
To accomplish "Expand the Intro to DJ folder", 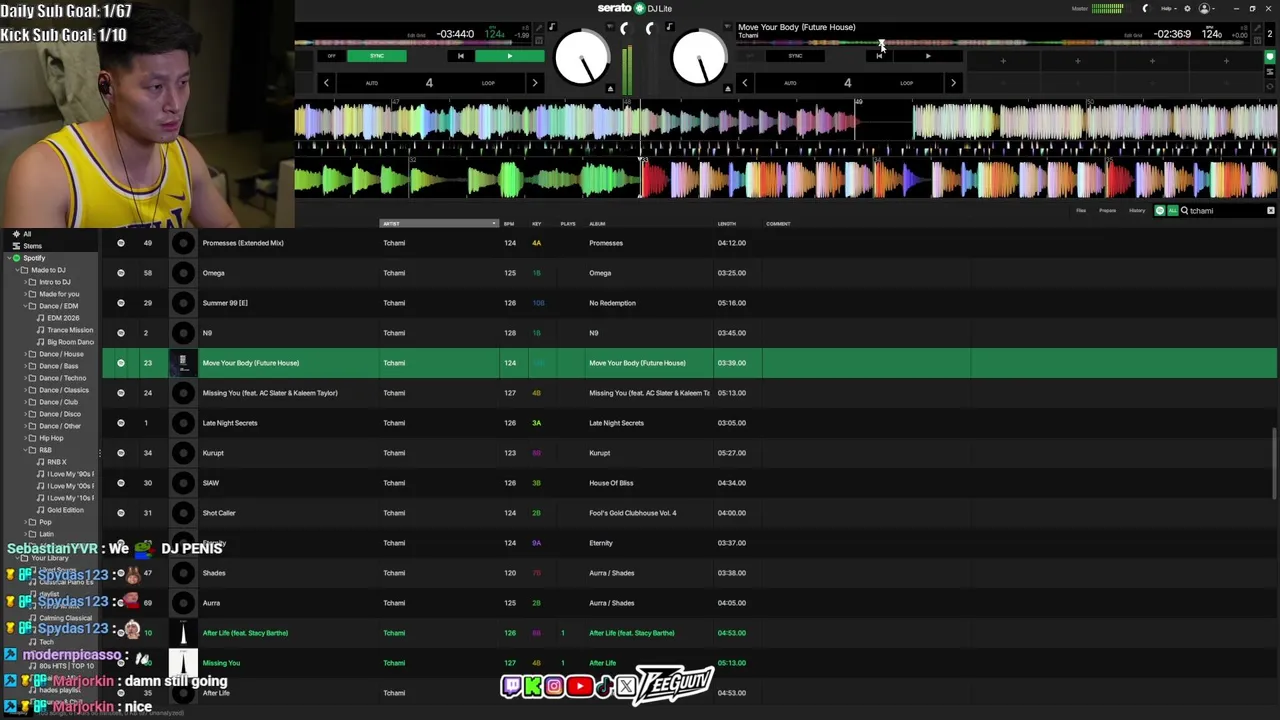I will click(23, 282).
